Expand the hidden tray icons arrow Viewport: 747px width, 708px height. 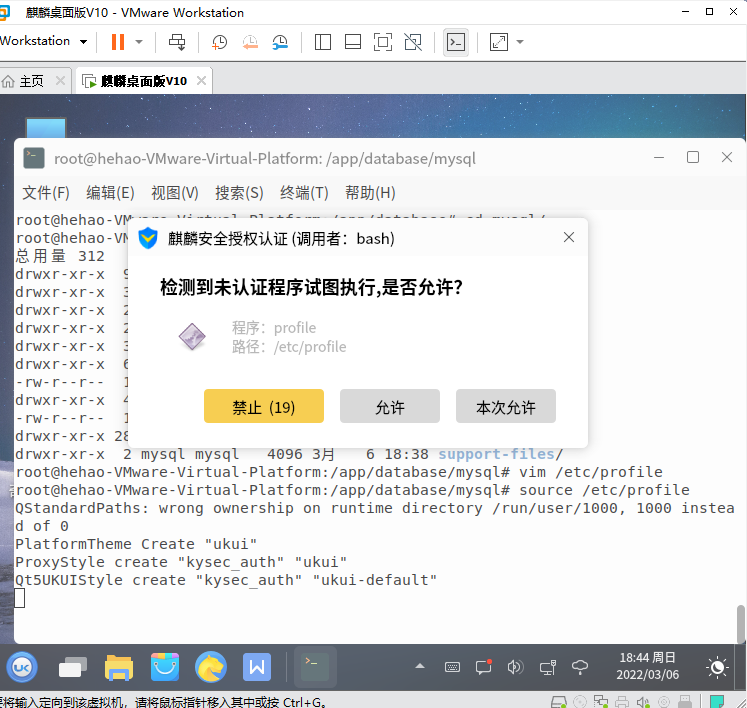420,667
